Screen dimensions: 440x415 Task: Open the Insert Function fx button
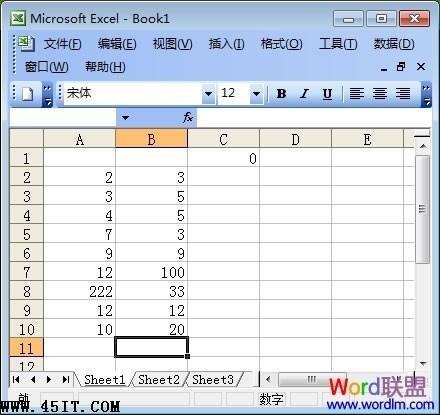188,117
